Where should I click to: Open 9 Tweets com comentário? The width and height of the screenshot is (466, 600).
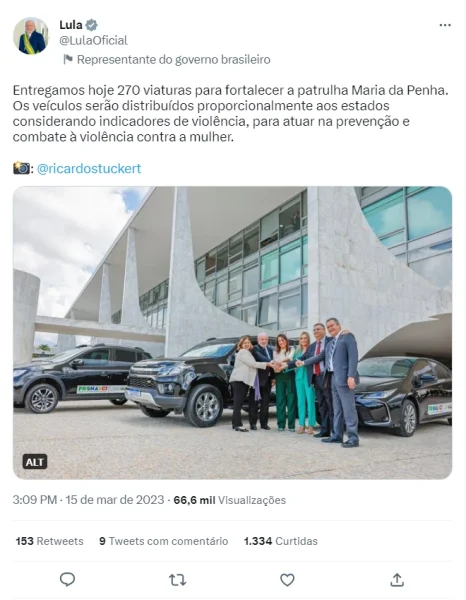click(163, 541)
